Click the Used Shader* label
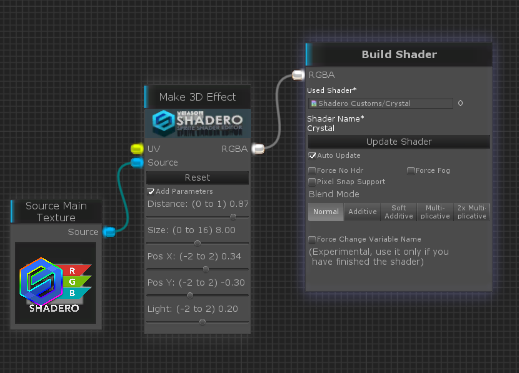 (x=332, y=90)
